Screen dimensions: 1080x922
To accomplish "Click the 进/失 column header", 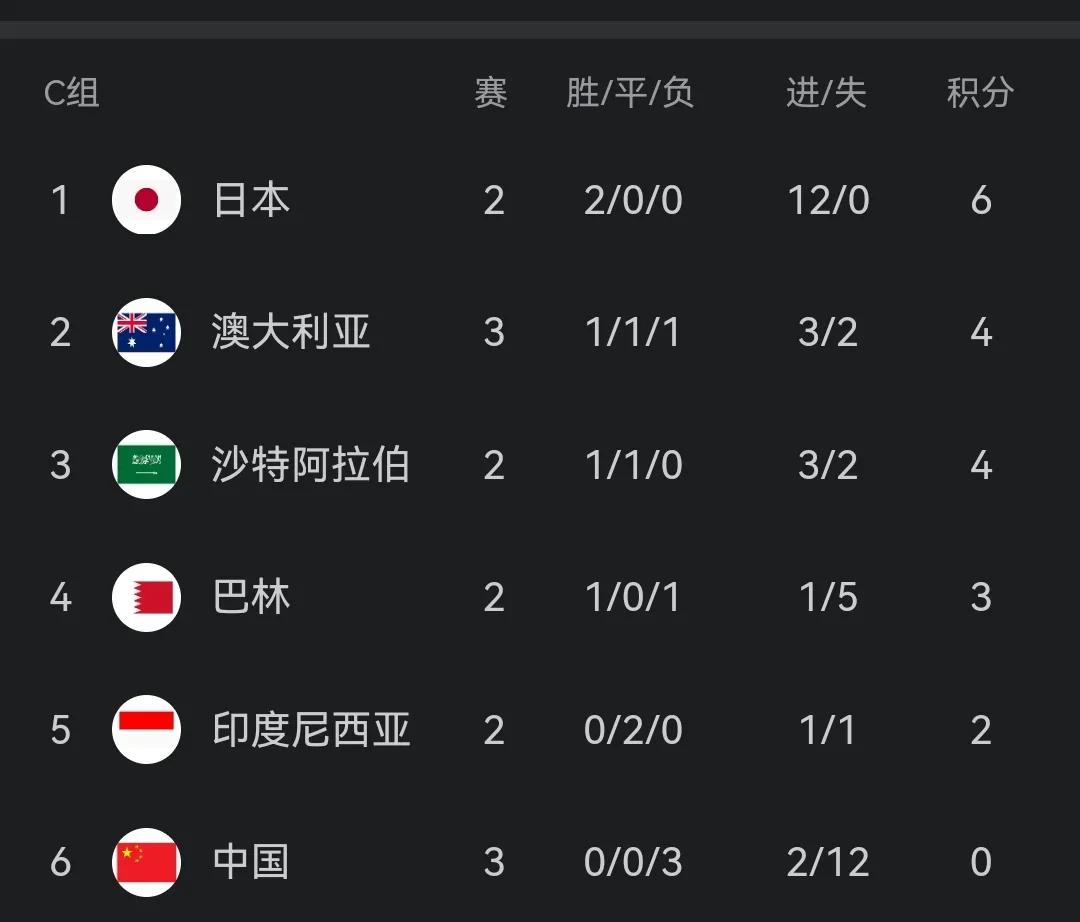I will tap(827, 93).
